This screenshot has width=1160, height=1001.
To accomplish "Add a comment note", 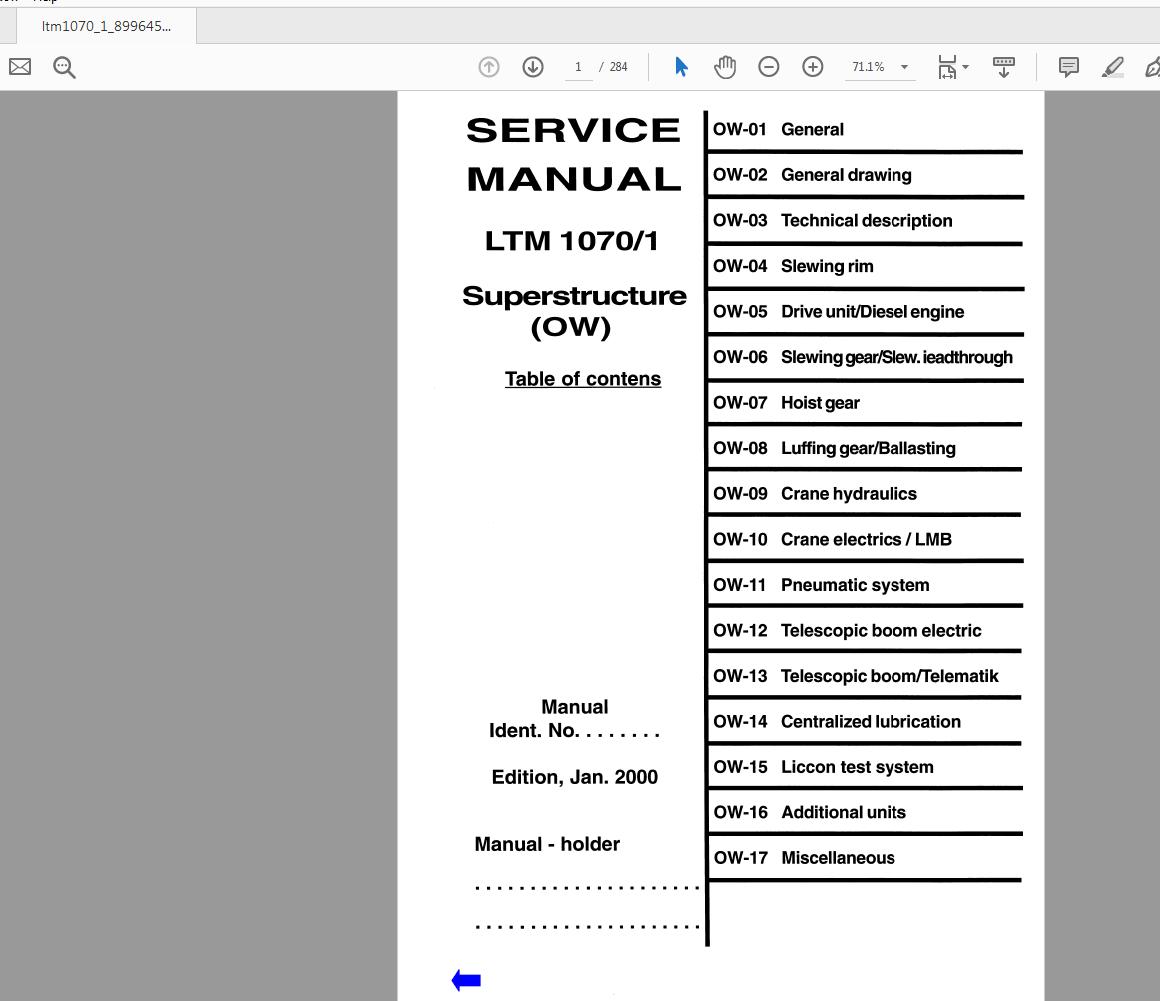I will [x=1068, y=67].
